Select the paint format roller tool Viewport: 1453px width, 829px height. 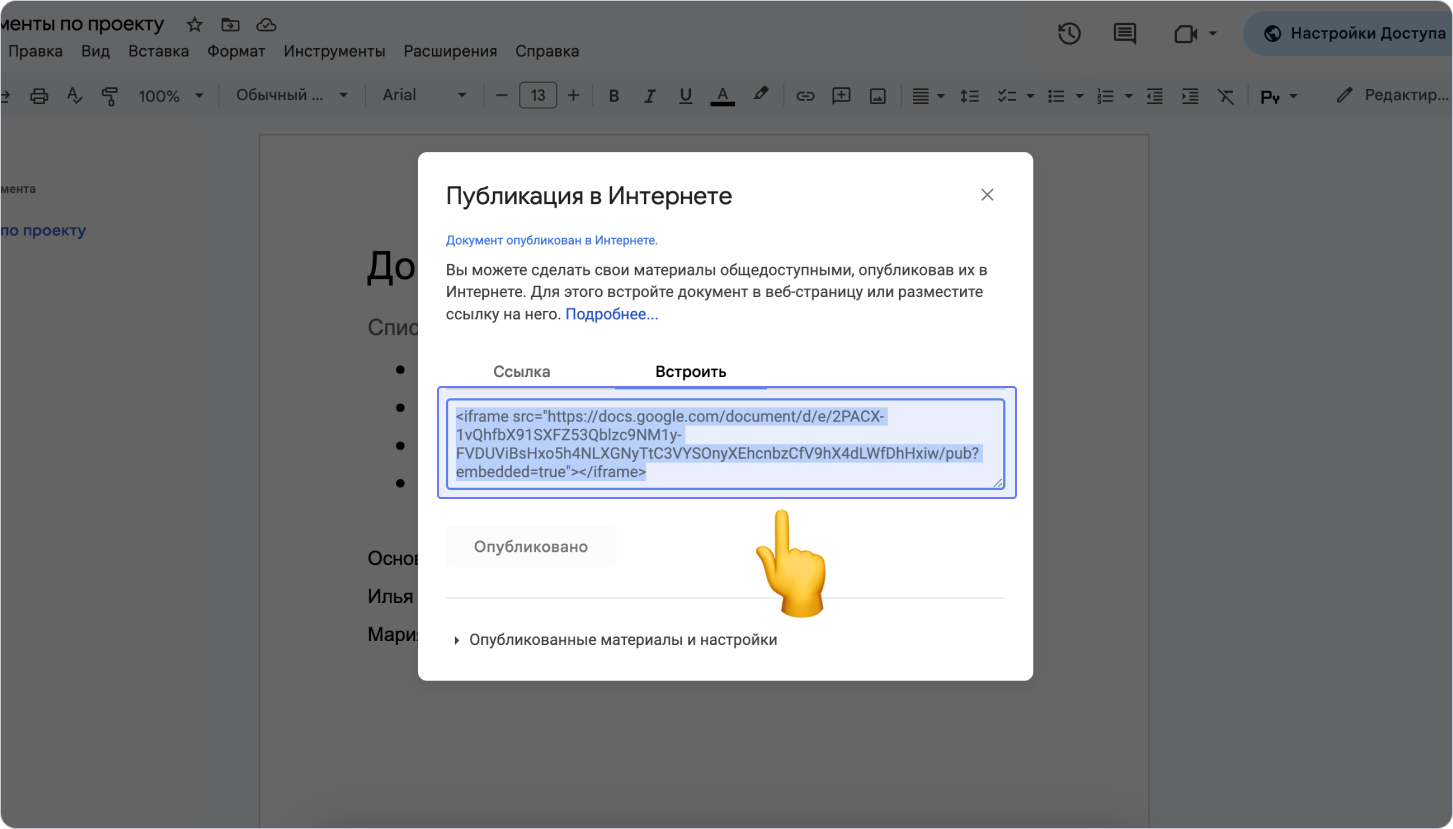click(x=110, y=96)
